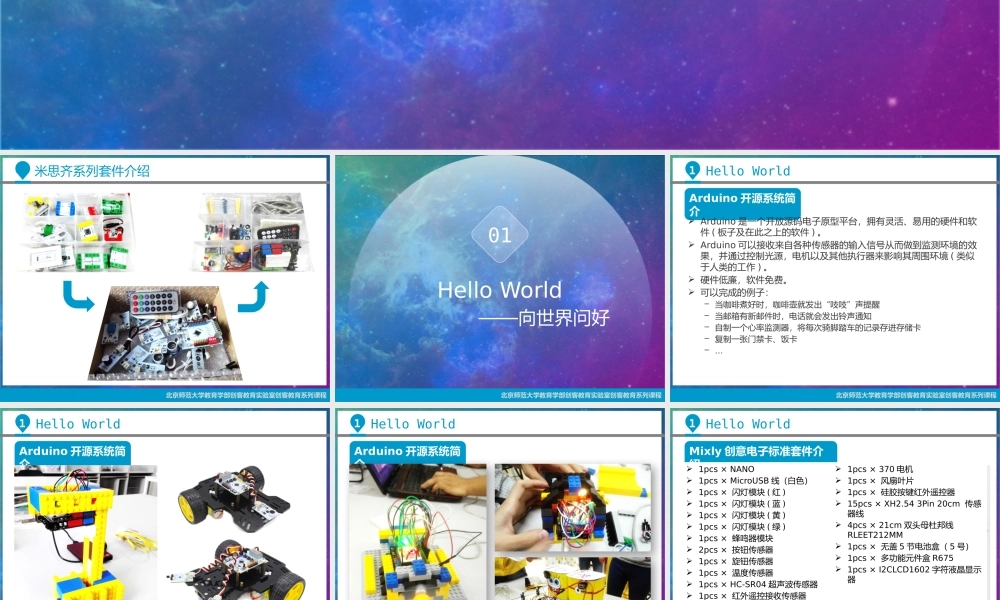Click the list row 1pcs × MicroUSB 线 (白色)
Image resolution: width=1000 pixels, height=600 pixels.
pyautogui.click(x=753, y=481)
